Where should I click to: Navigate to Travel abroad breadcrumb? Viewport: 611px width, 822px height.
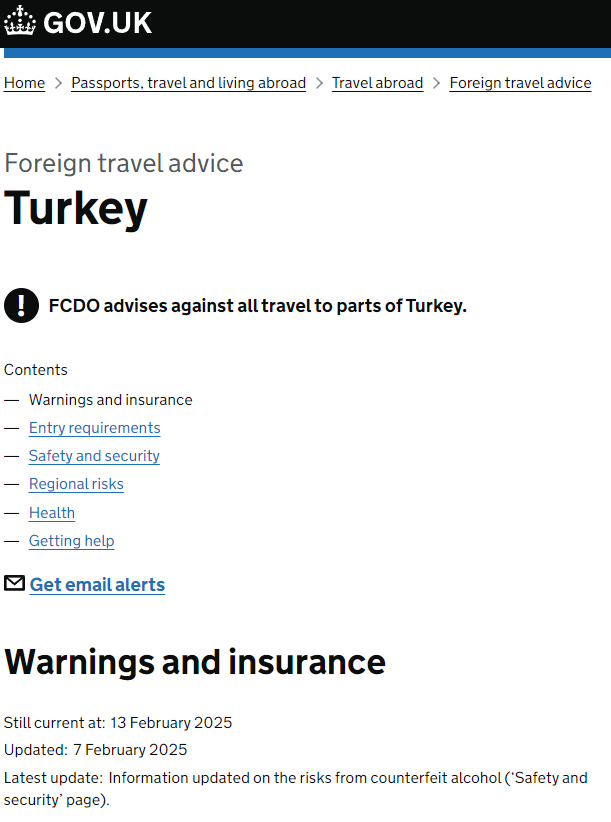[377, 83]
